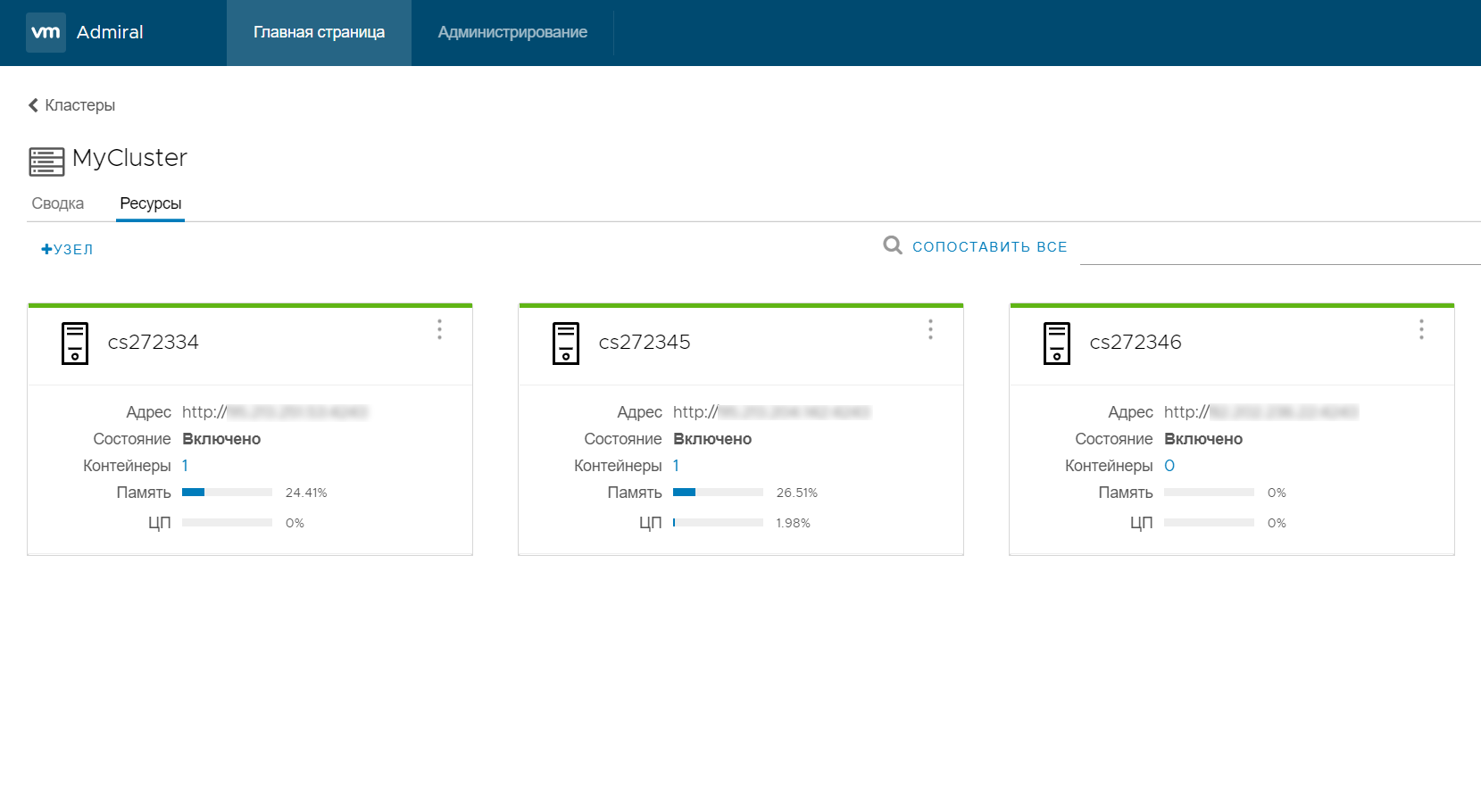
Task: Click the CPU usage bar of cs272334
Action: [x=227, y=522]
